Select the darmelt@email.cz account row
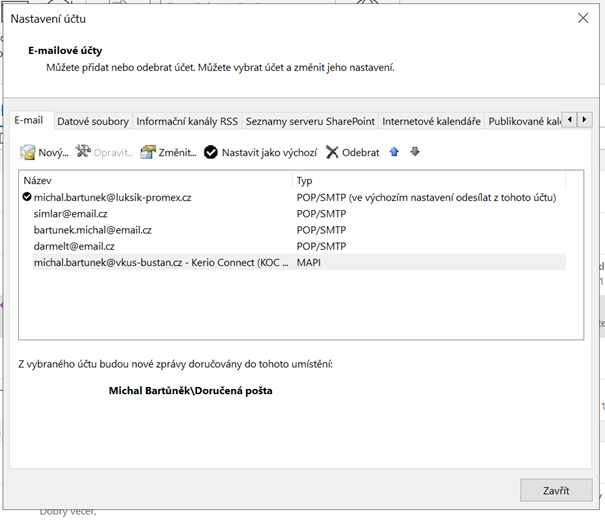Viewport: 605px width, 521px height. [x=74, y=246]
